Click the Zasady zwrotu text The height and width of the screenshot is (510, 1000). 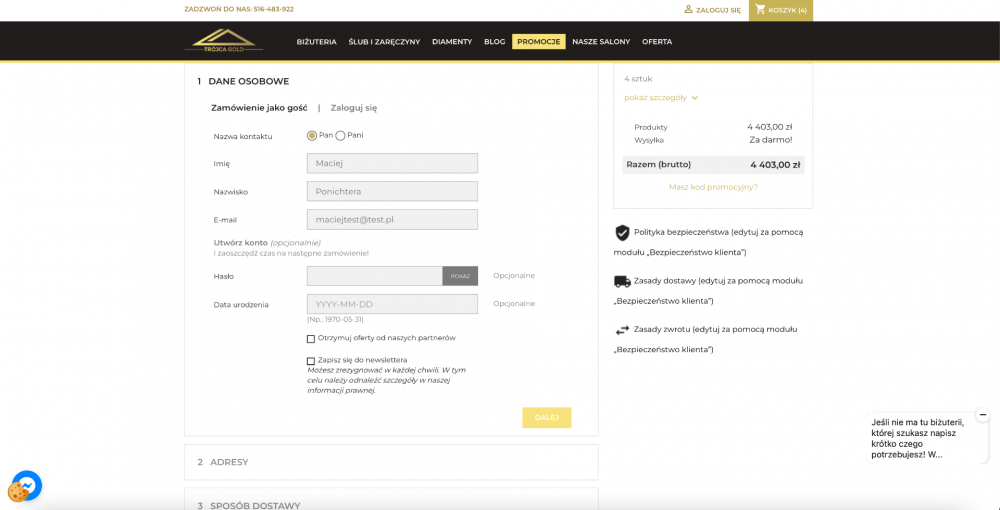point(706,339)
